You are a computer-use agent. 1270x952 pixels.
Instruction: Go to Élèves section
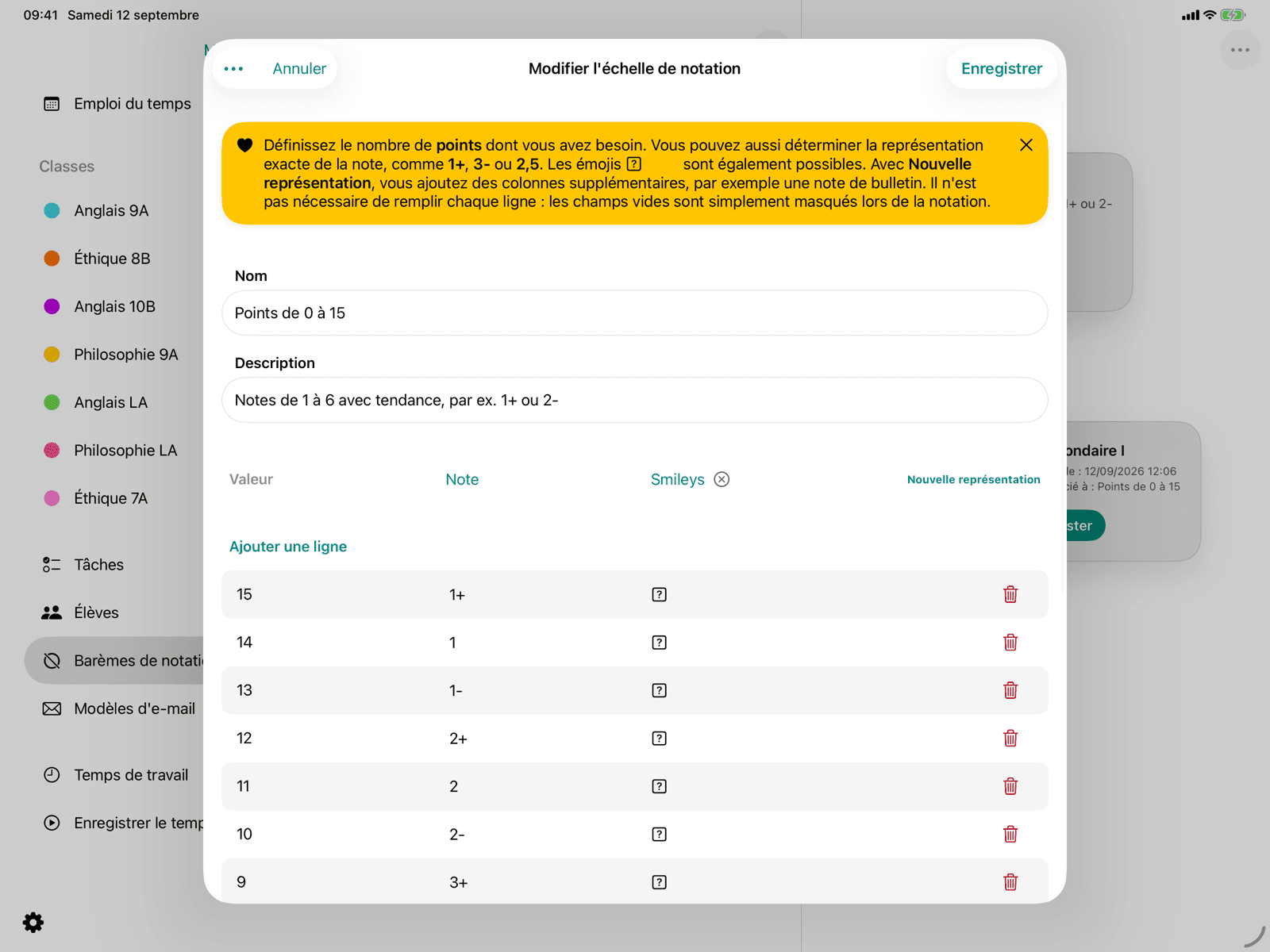(80, 612)
